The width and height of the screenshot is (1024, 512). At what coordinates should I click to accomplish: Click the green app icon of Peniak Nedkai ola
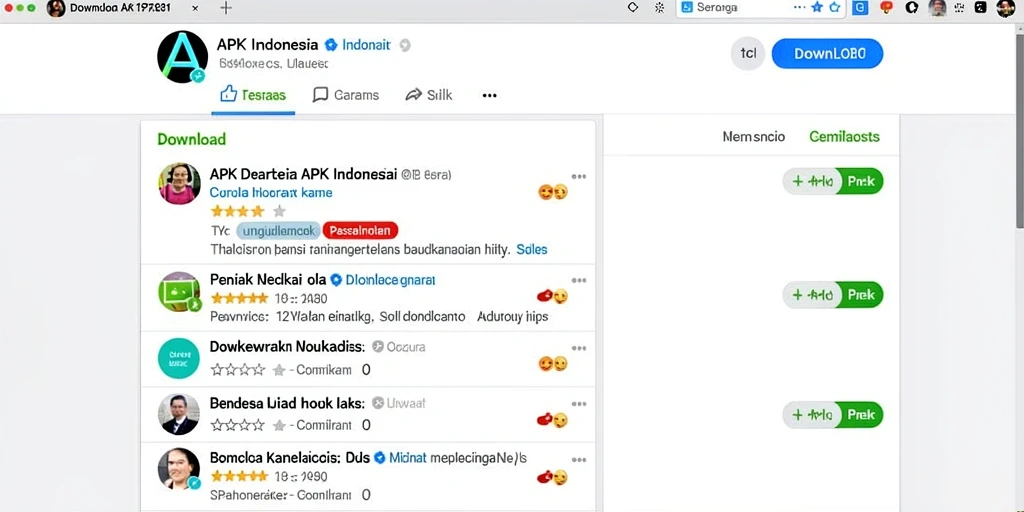click(x=179, y=291)
